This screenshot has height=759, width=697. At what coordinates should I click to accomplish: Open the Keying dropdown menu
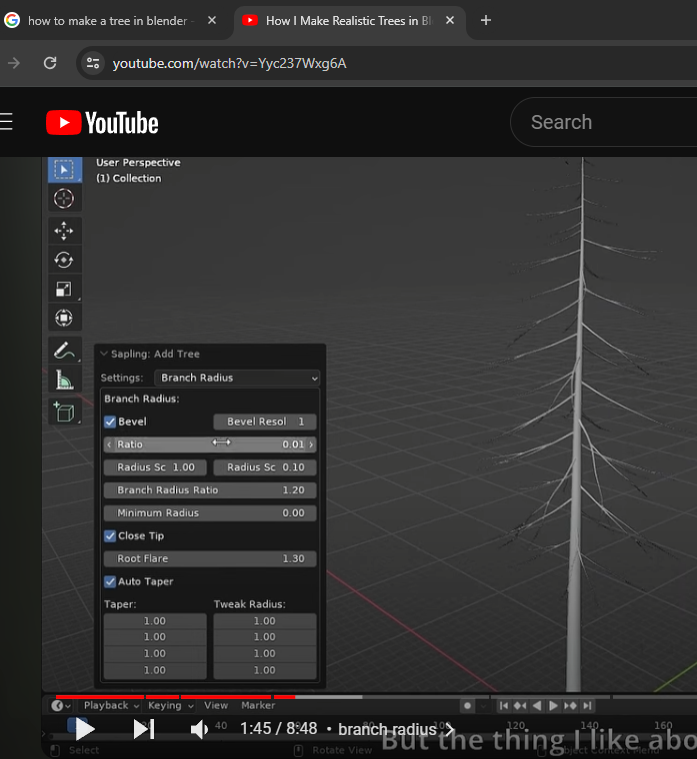tap(171, 705)
